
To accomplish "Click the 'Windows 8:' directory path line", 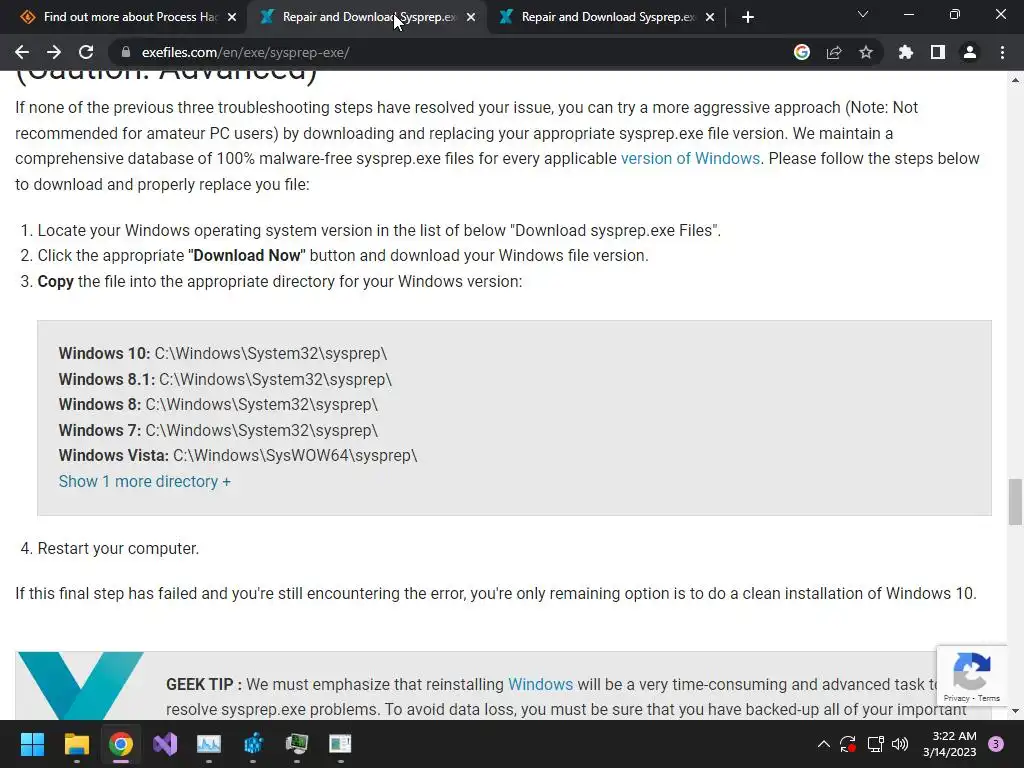I will [218, 404].
